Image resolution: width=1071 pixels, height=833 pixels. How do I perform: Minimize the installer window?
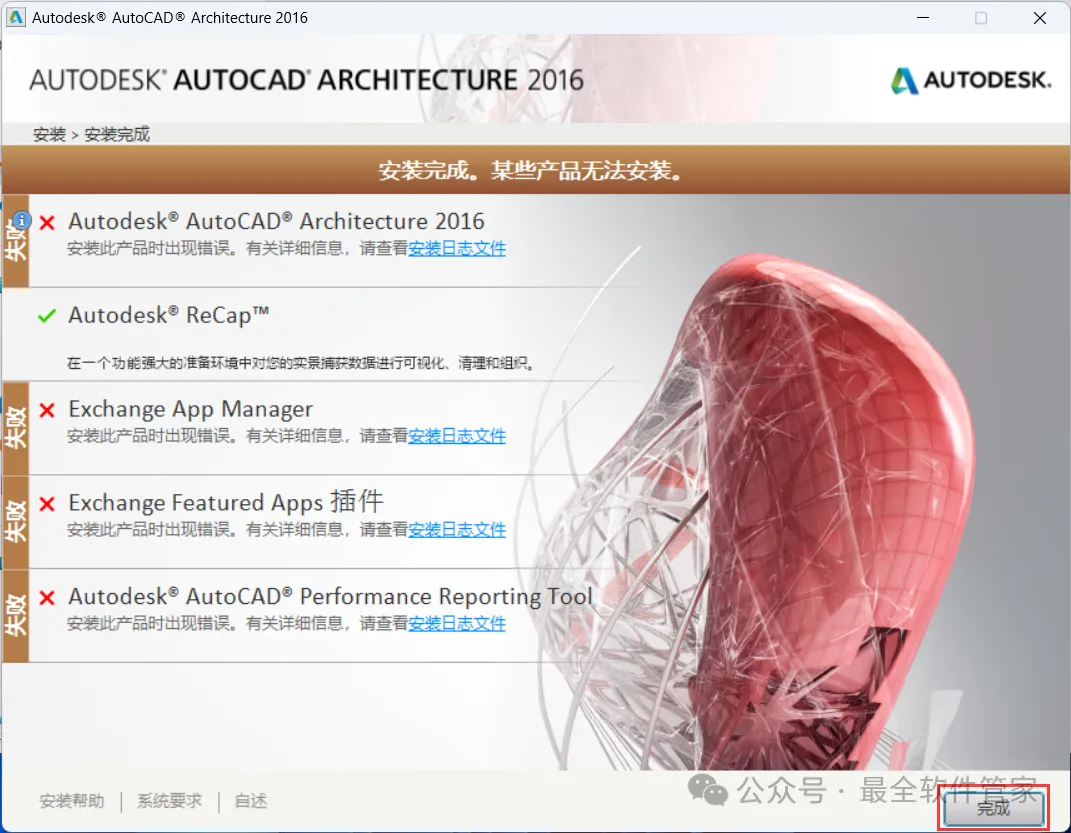pos(923,18)
